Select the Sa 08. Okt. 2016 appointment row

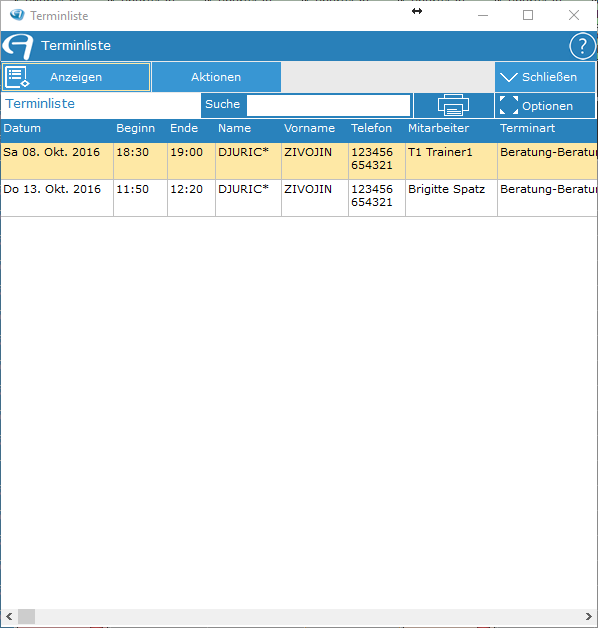pos(299,161)
